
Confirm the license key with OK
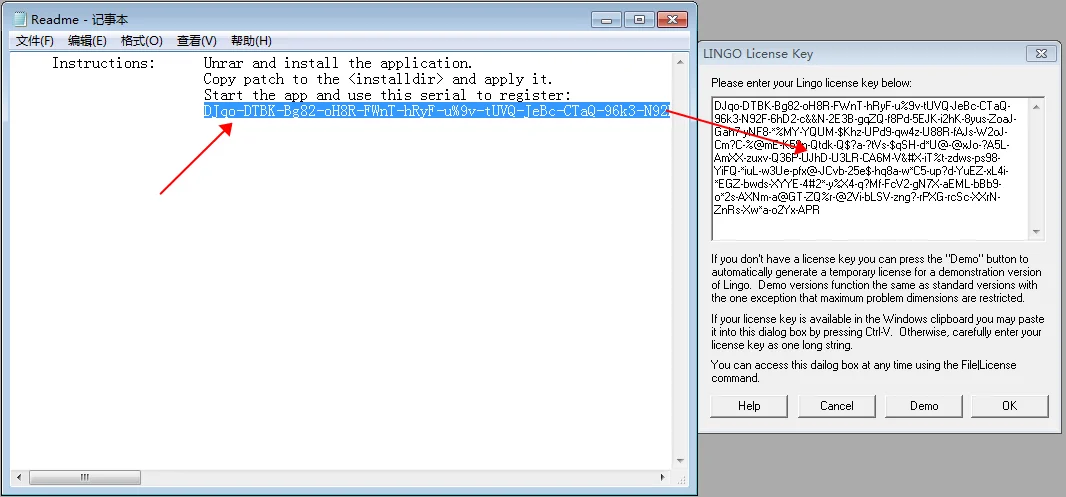tap(1008, 406)
